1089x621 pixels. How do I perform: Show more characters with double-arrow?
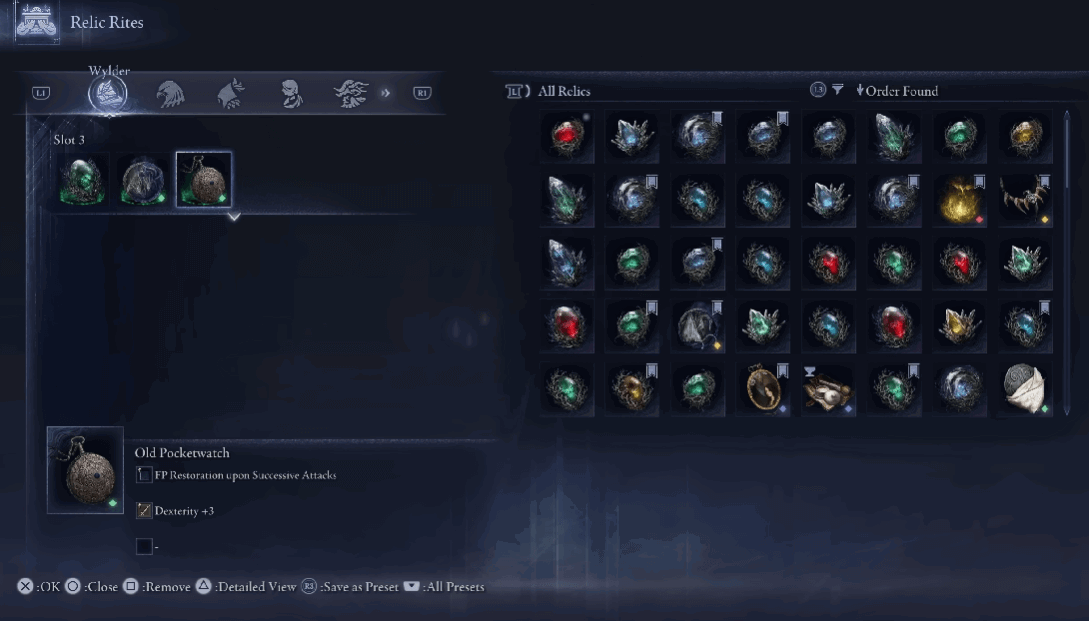pyautogui.click(x=385, y=93)
